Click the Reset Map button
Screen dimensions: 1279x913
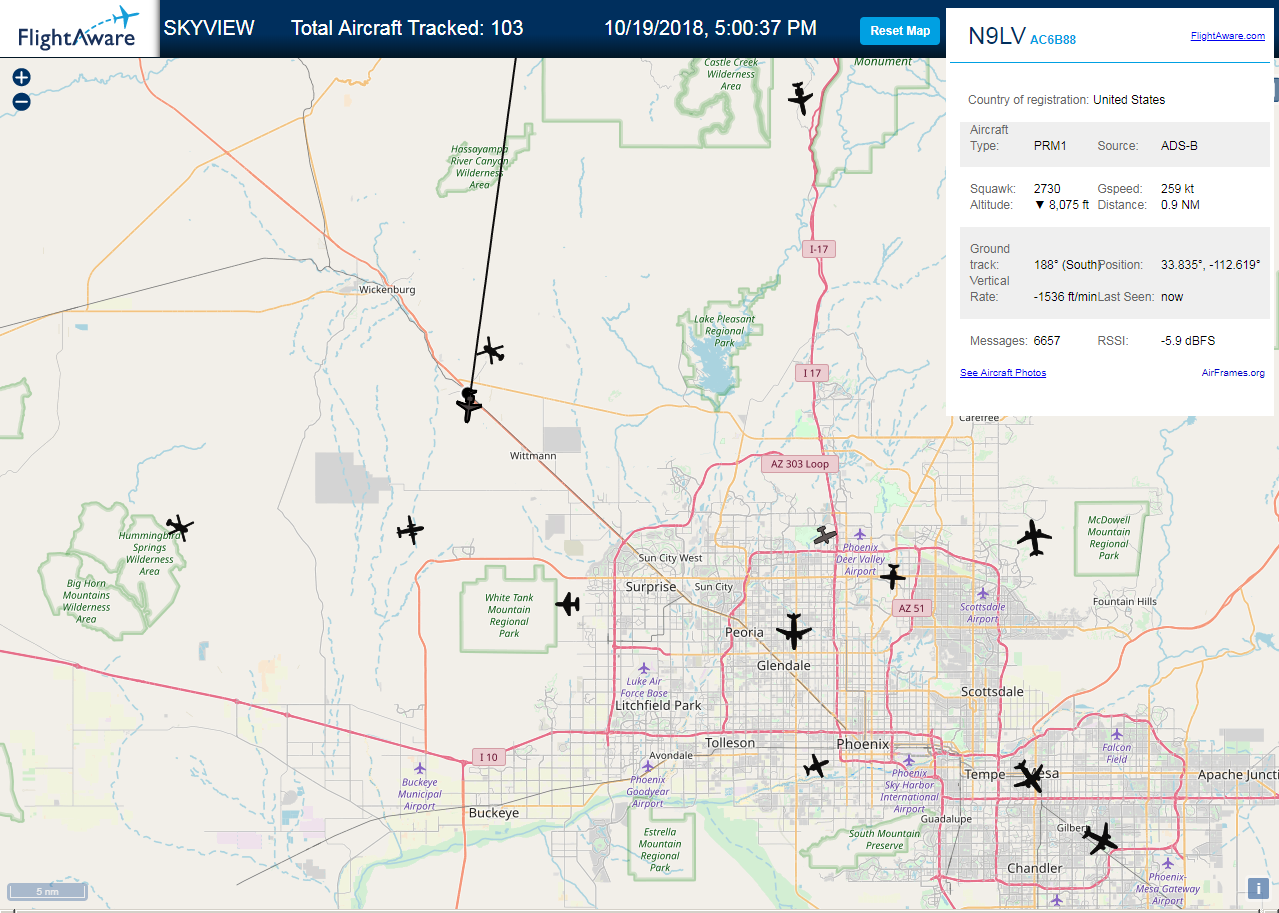pos(900,31)
